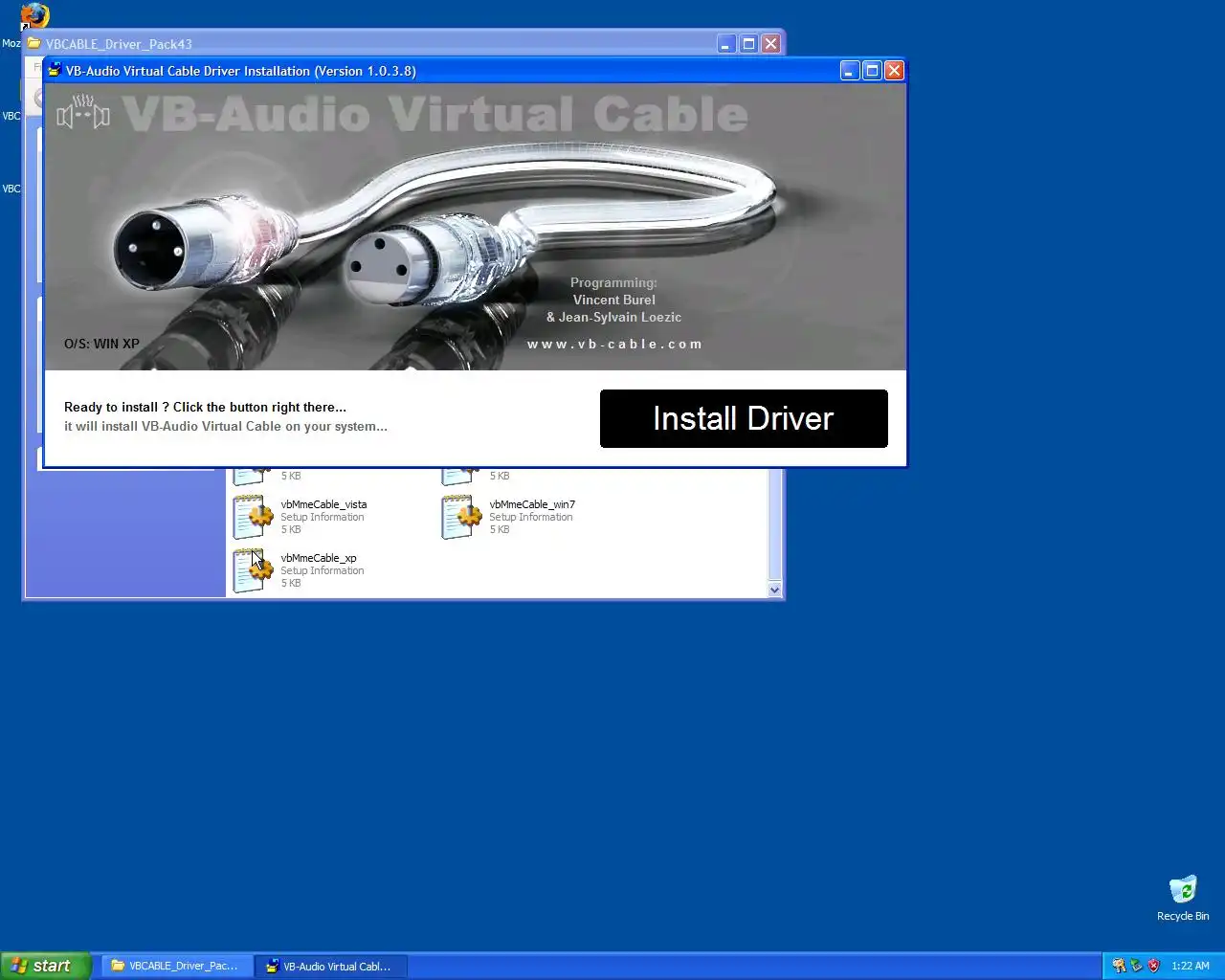Click the VB-Audio Virtual Cabl... taskbar button

click(332, 966)
